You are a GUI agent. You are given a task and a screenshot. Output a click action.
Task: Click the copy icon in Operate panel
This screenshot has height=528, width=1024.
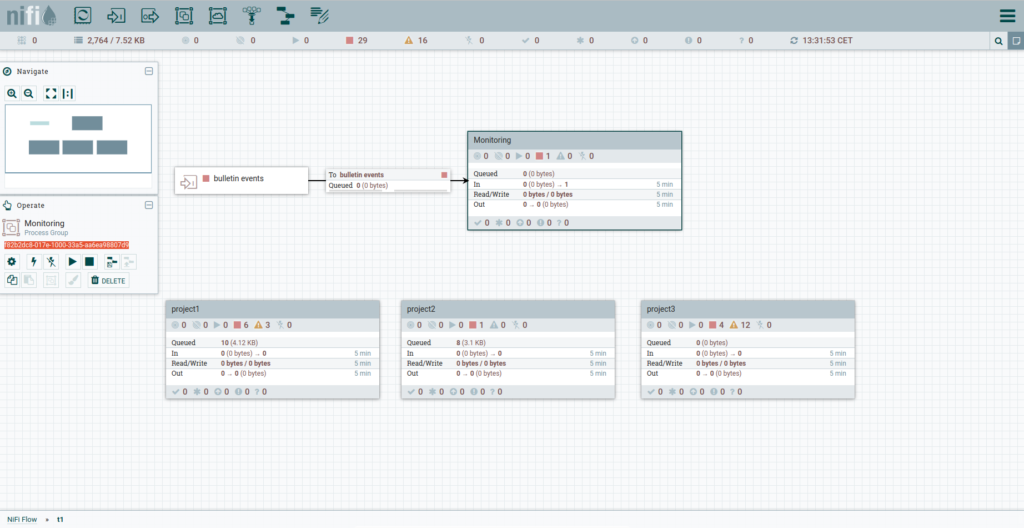click(x=12, y=280)
